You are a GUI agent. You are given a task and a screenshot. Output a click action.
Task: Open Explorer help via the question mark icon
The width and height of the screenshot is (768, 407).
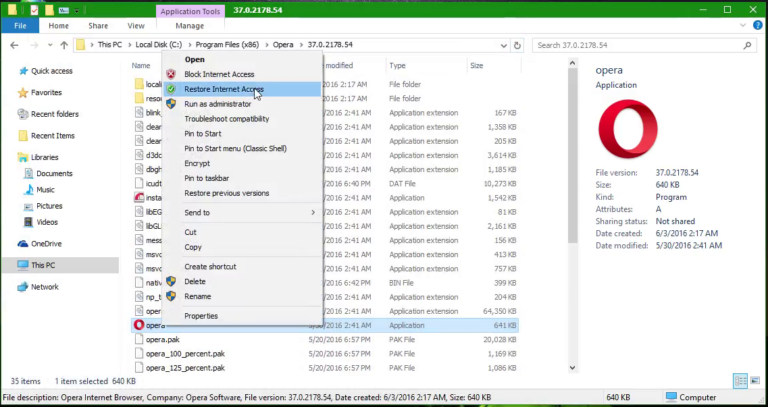(756, 25)
